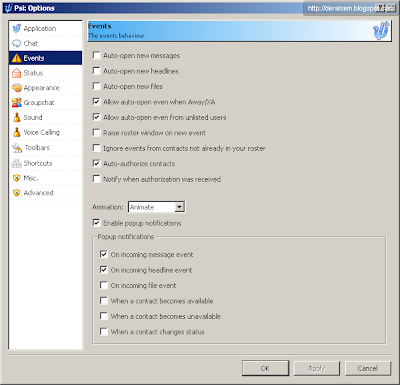Uncheck On incoming headline event
This screenshot has width=400, height=385.
click(x=104, y=270)
